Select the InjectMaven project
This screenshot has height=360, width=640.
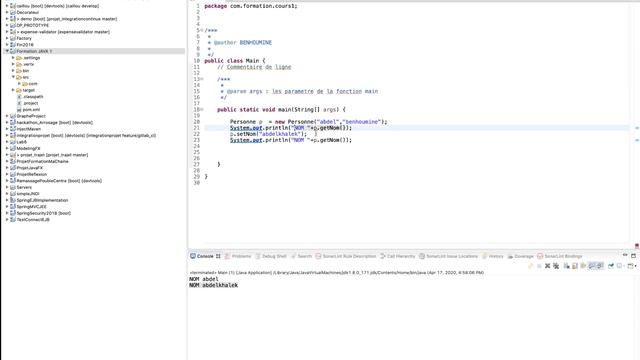pyautogui.click(x=29, y=129)
